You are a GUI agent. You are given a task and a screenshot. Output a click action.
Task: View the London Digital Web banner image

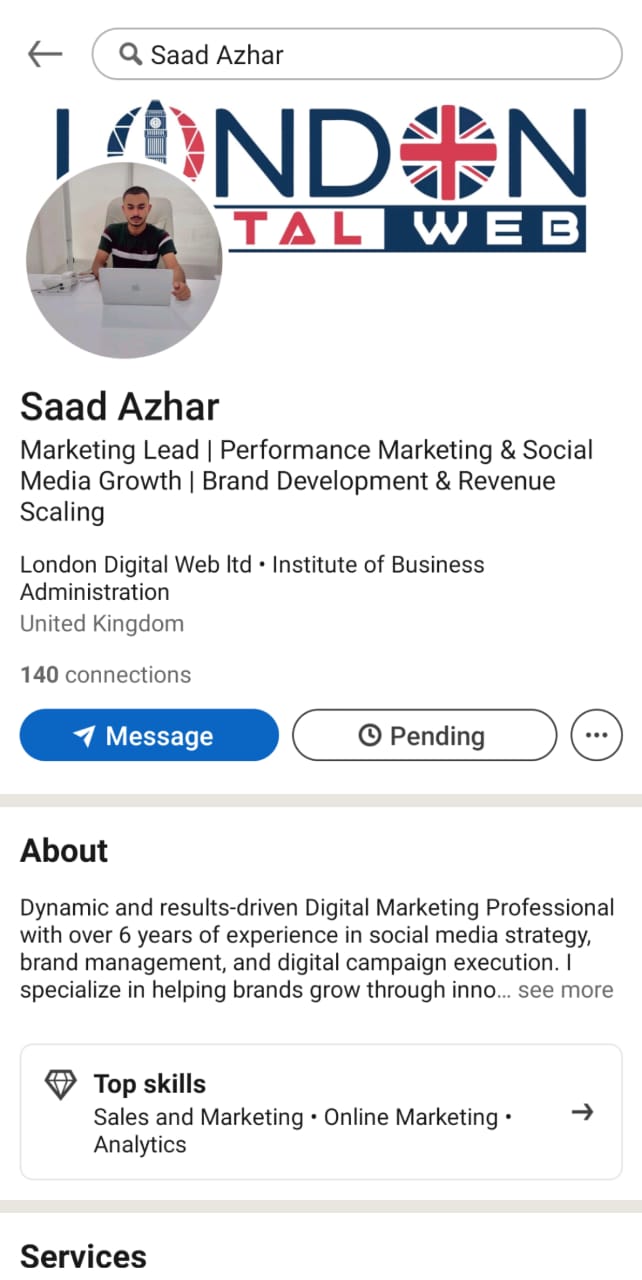click(321, 176)
